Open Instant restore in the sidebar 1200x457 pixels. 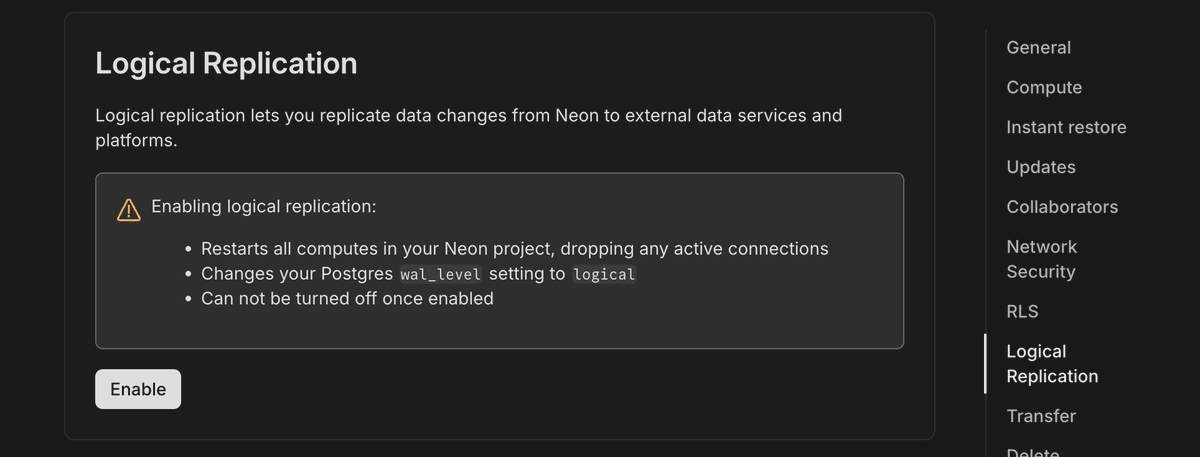pos(1066,127)
